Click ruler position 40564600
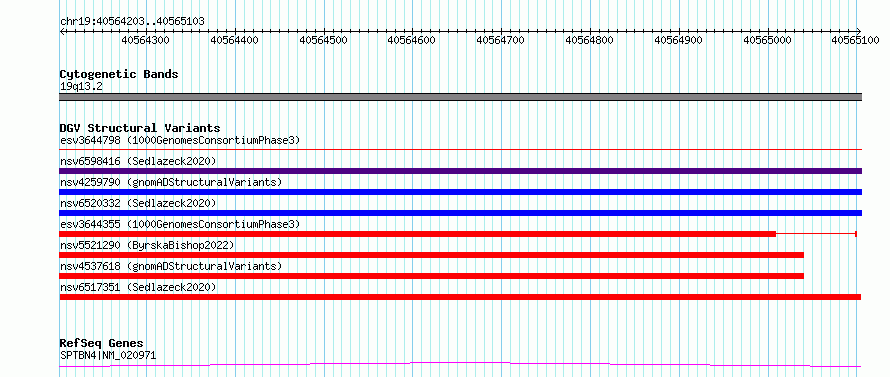The width and height of the screenshot is (890, 377). click(x=412, y=40)
